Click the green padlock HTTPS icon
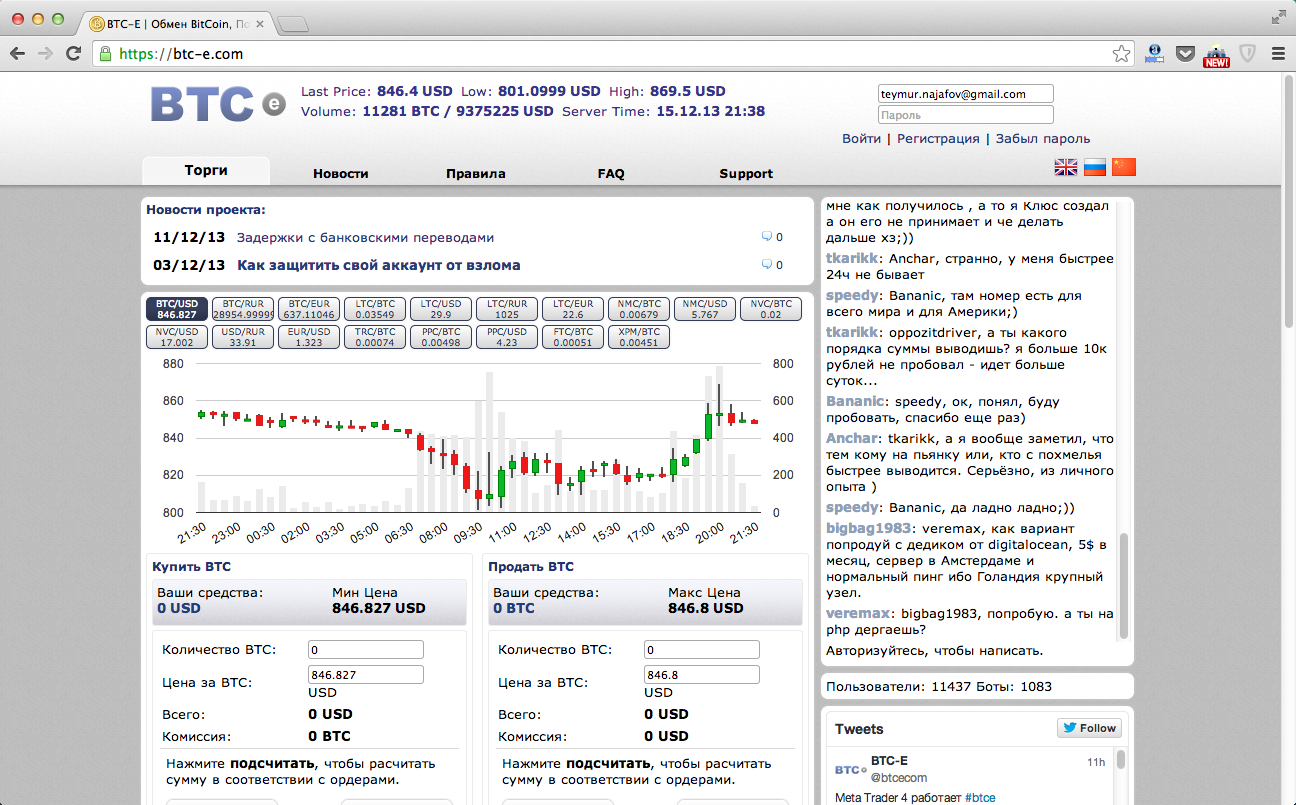 pyautogui.click(x=105, y=54)
